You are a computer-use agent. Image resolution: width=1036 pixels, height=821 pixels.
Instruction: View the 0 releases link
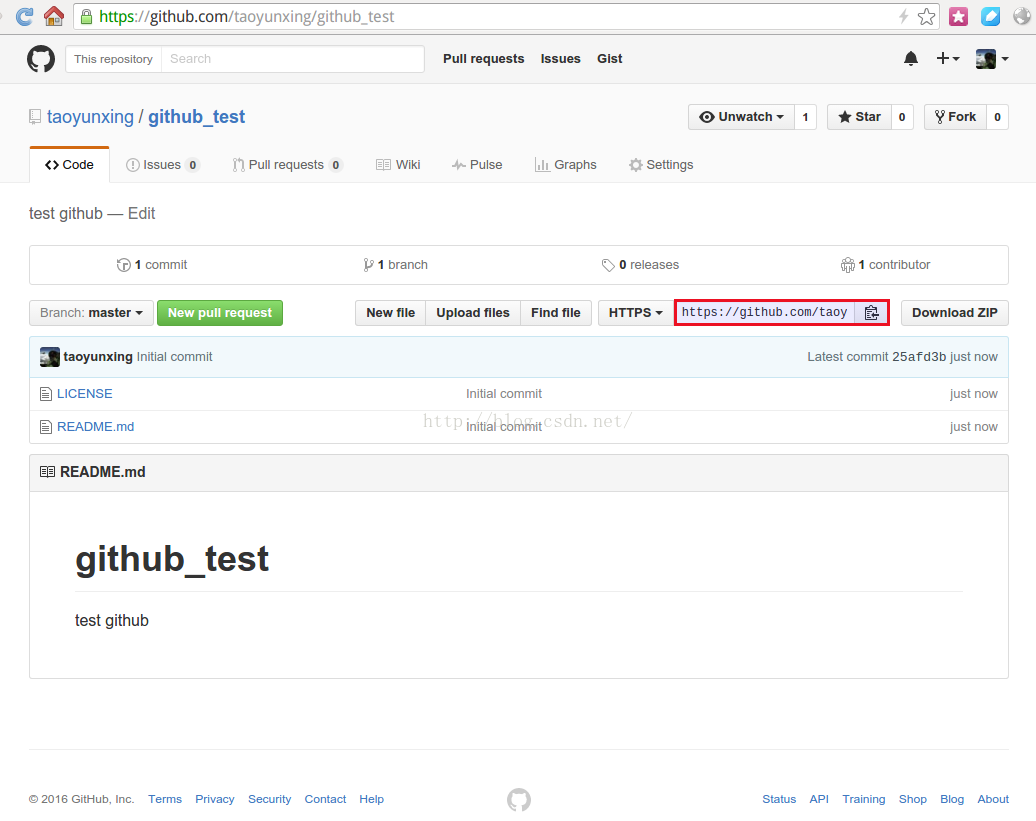point(640,265)
